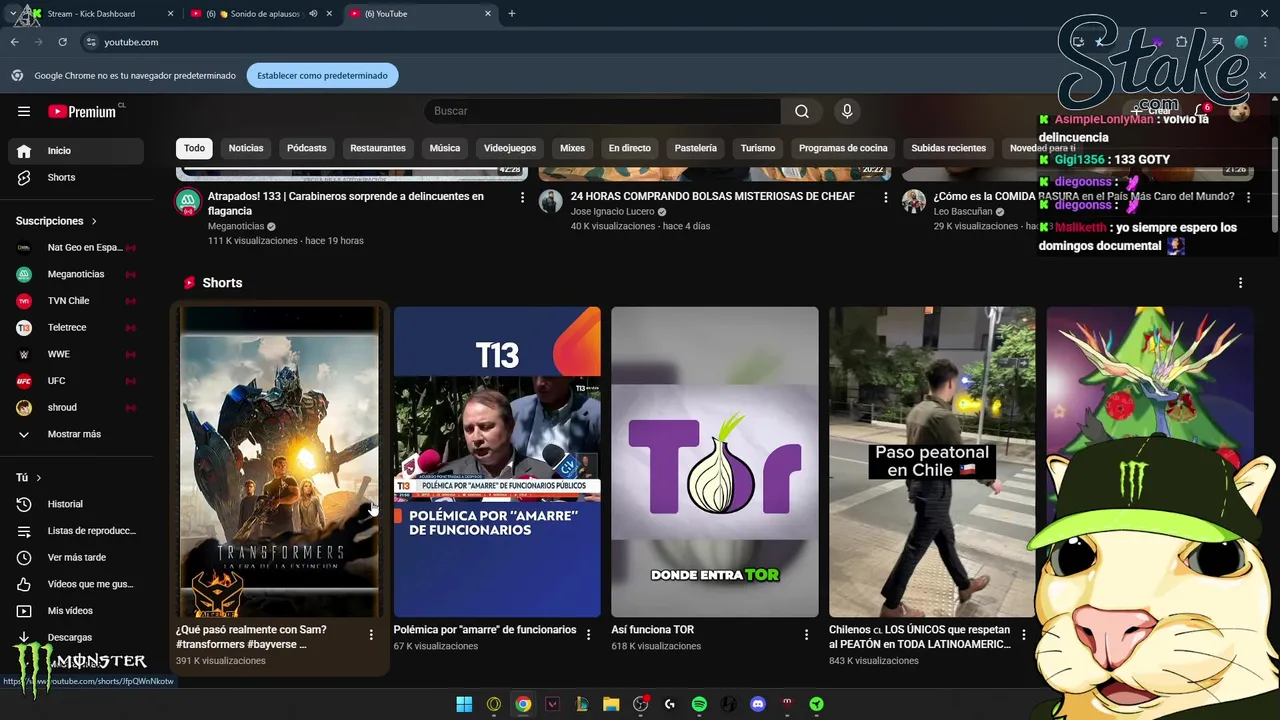Open options menu for Atrapados! 133 video

pyautogui.click(x=522, y=198)
